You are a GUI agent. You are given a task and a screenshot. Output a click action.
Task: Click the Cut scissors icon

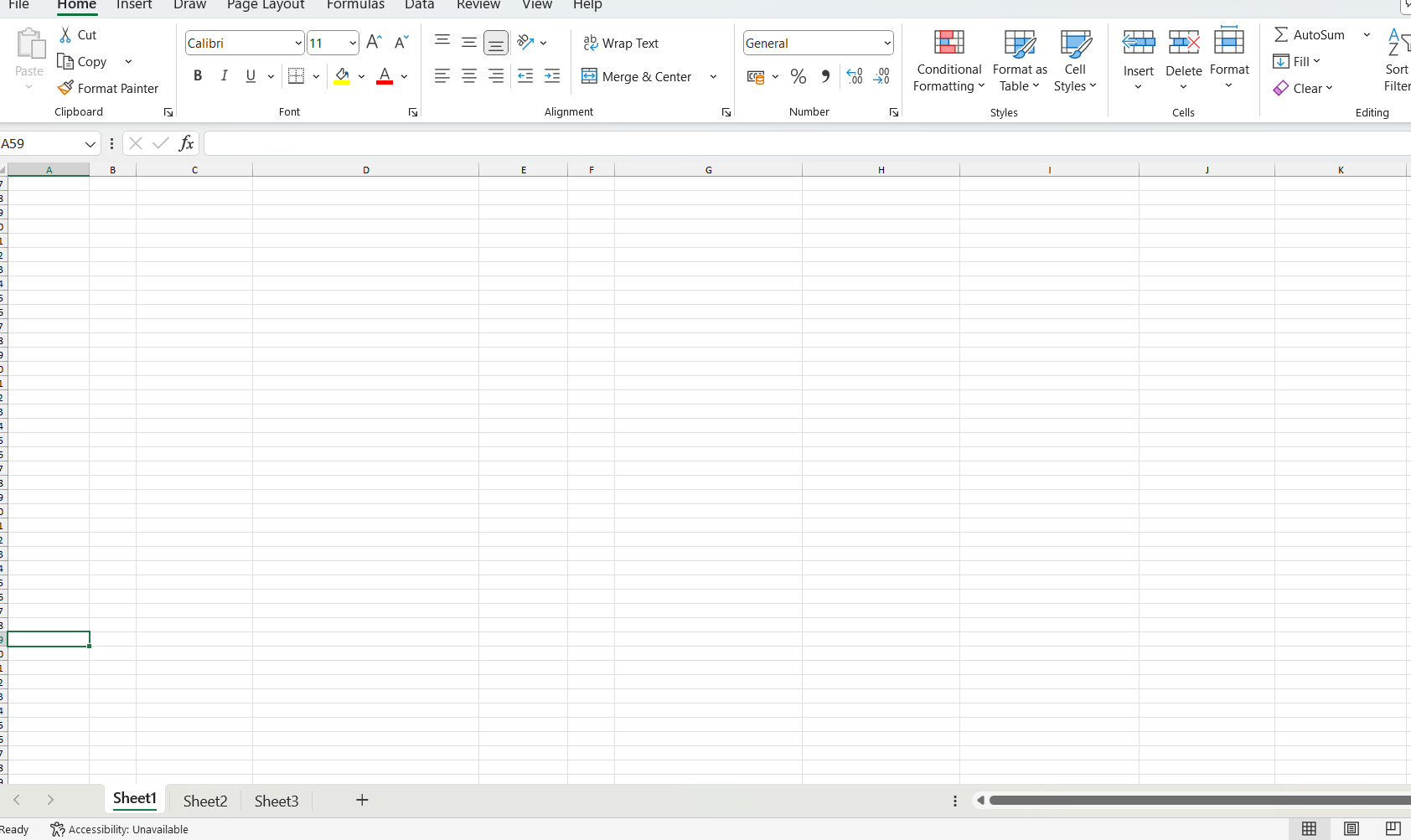tap(65, 35)
